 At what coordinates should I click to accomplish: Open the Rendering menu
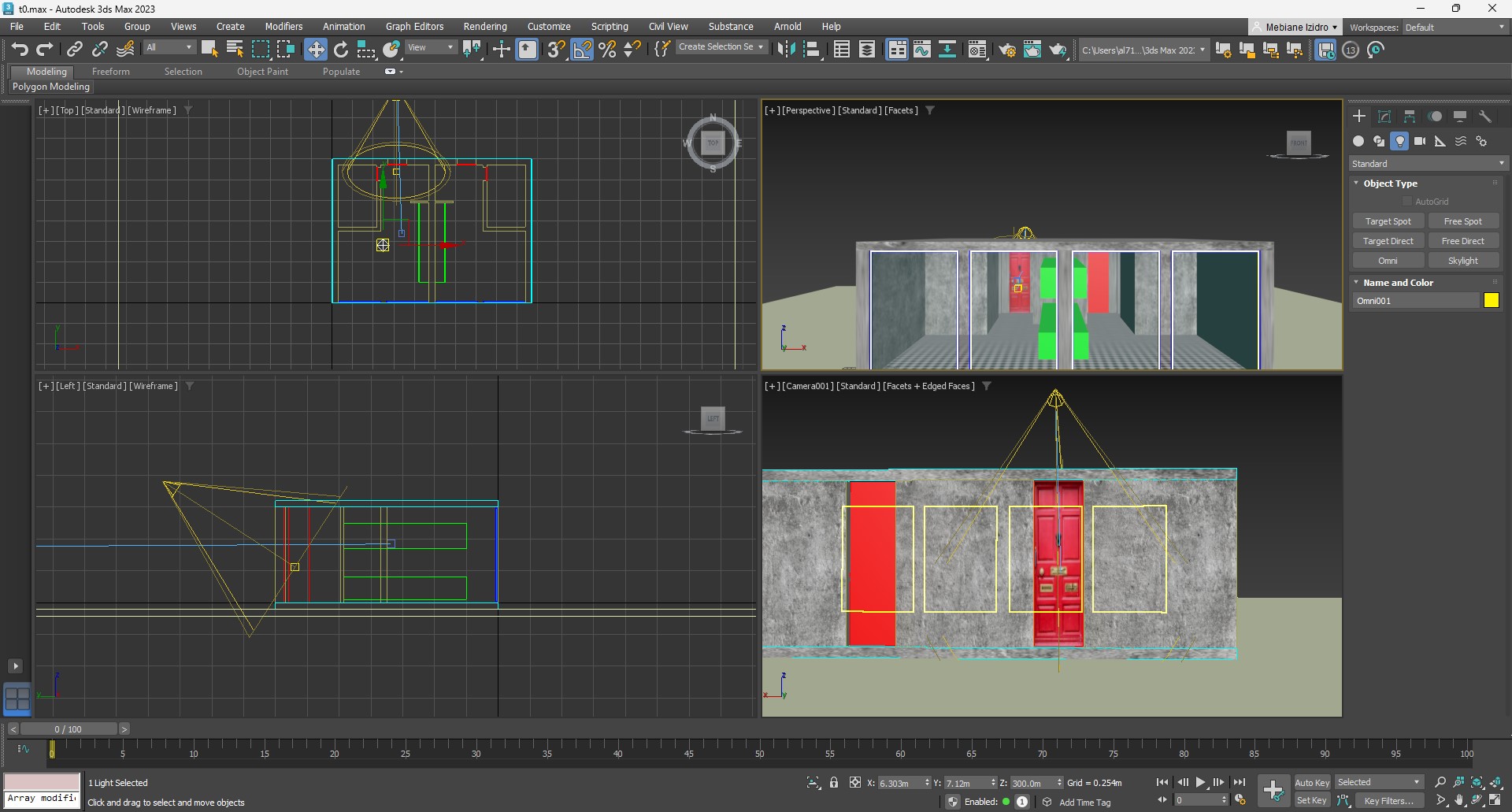click(x=484, y=26)
